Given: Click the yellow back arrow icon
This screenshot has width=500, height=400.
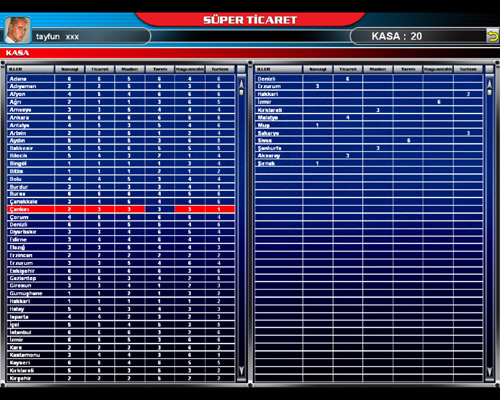Looking at the screenshot, I should pos(493,36).
